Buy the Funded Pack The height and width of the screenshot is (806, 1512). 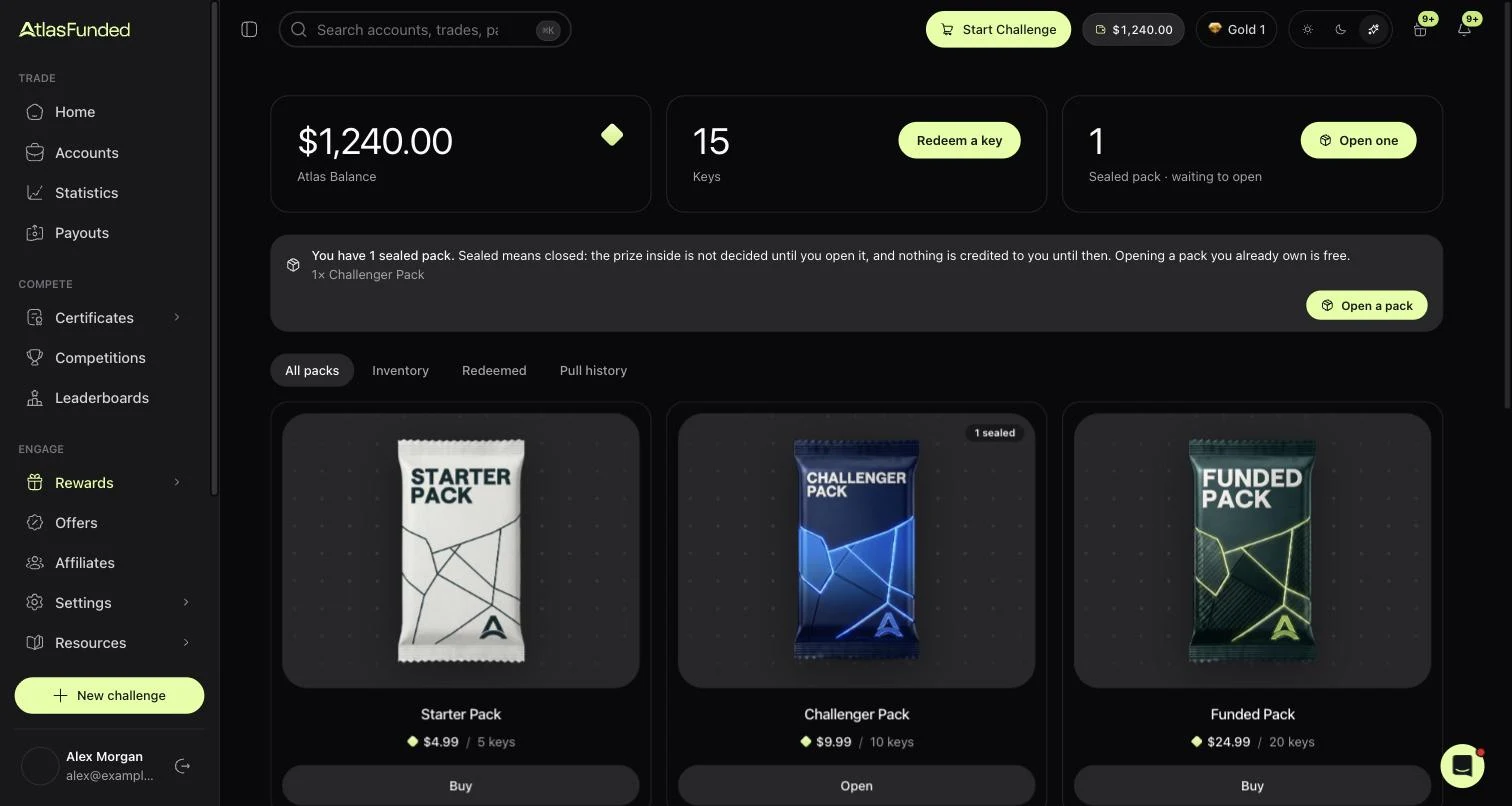pyautogui.click(x=1253, y=786)
